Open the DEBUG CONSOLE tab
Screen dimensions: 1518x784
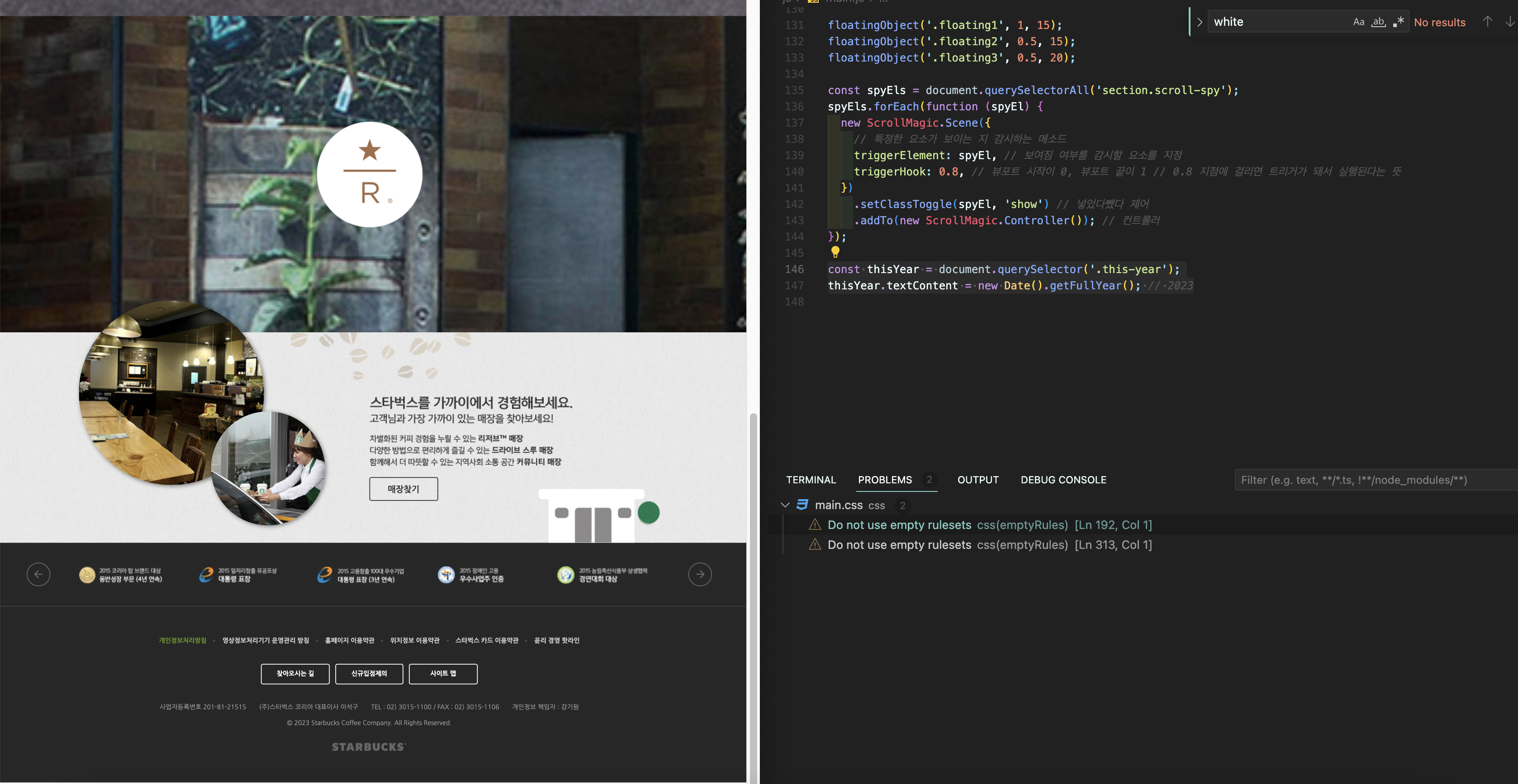1063,480
